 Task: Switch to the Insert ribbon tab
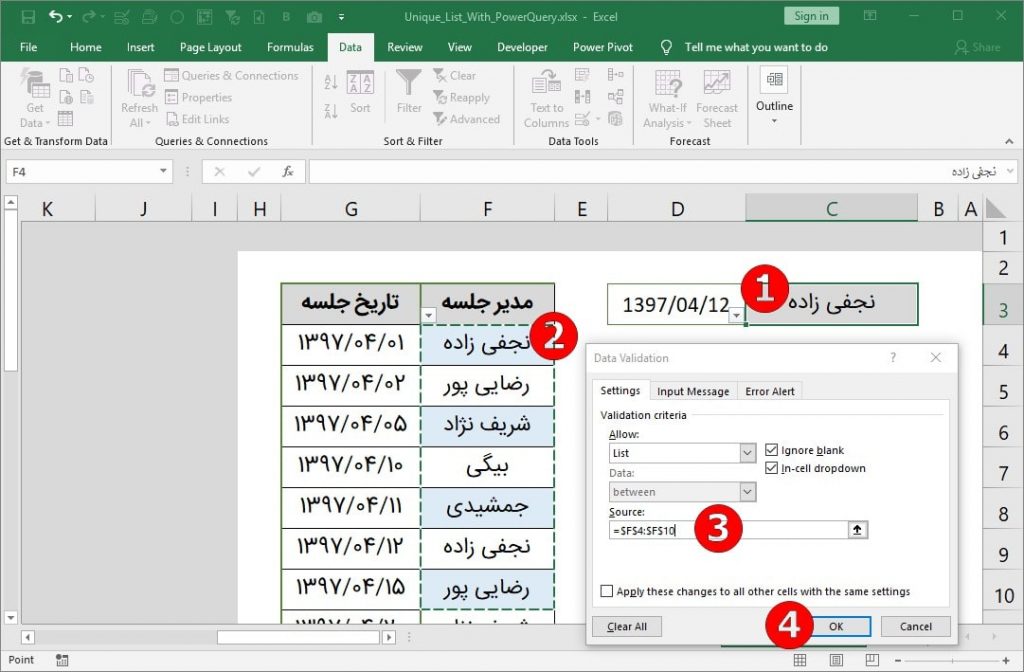140,47
